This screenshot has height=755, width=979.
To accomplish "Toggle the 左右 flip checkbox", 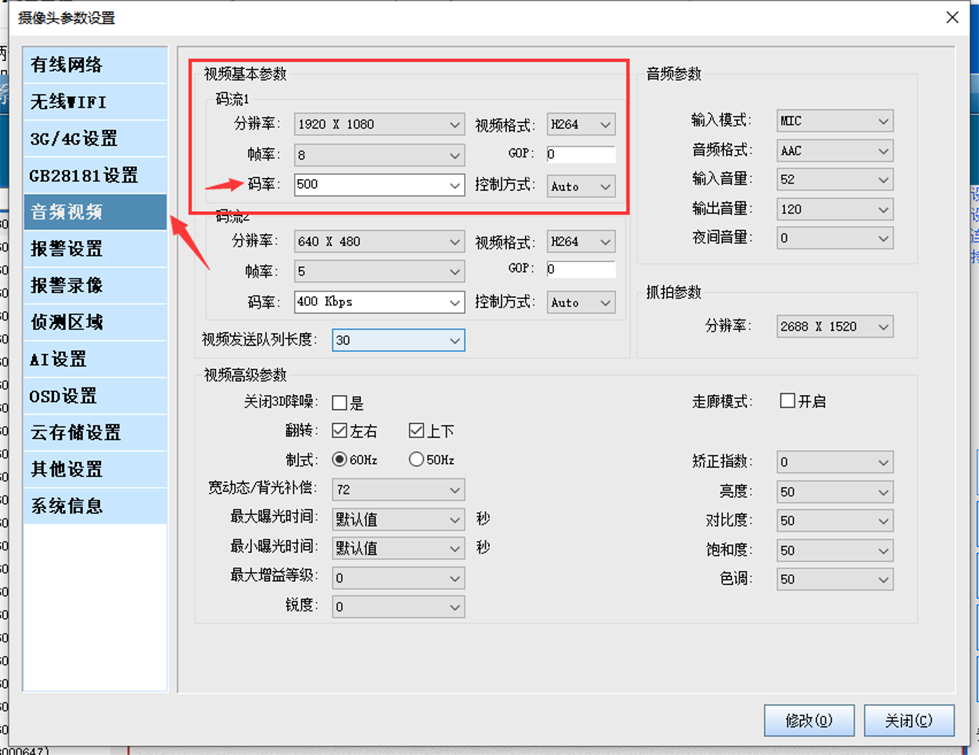I will click(x=339, y=431).
